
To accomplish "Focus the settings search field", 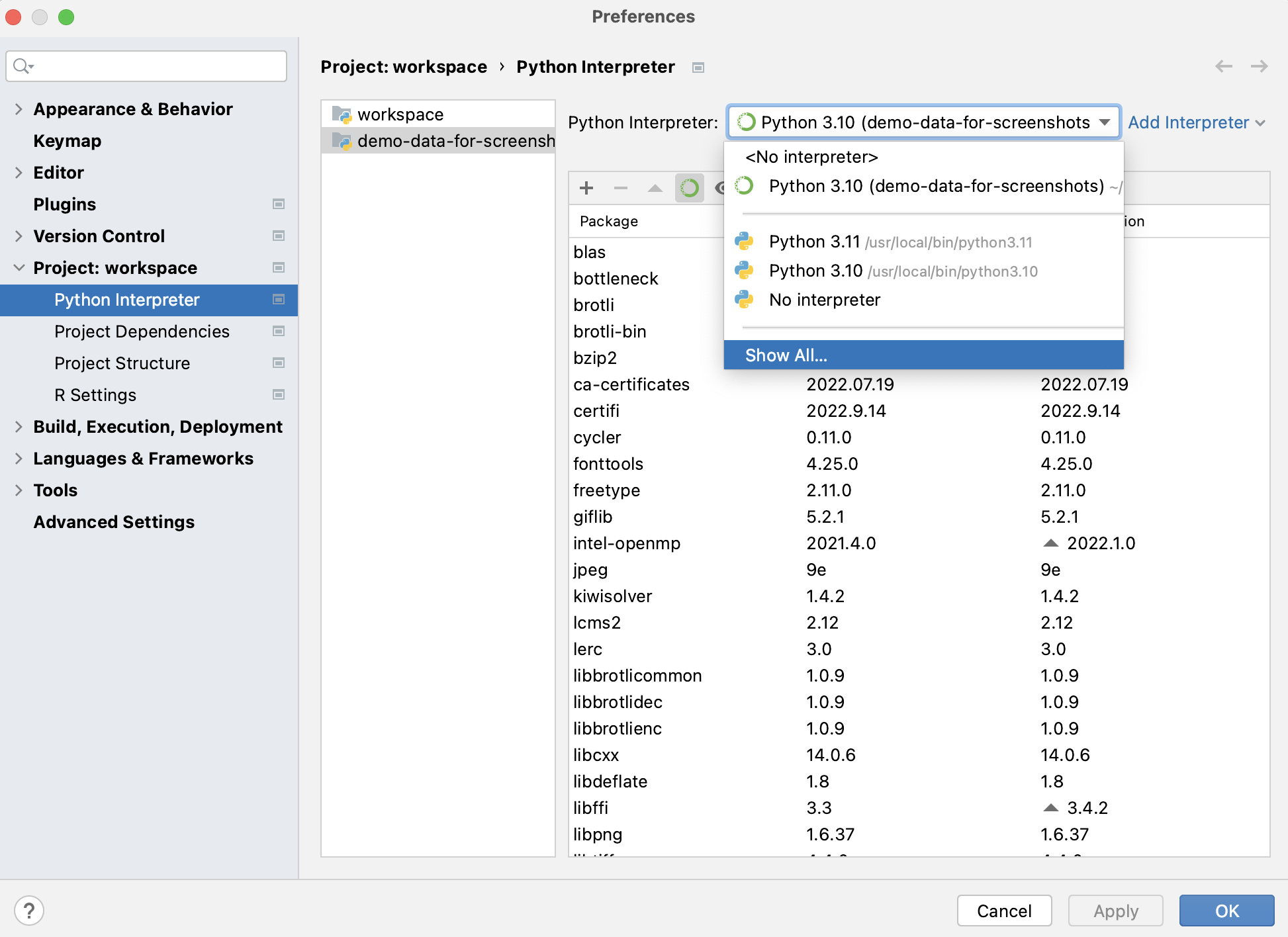I will 146,66.
